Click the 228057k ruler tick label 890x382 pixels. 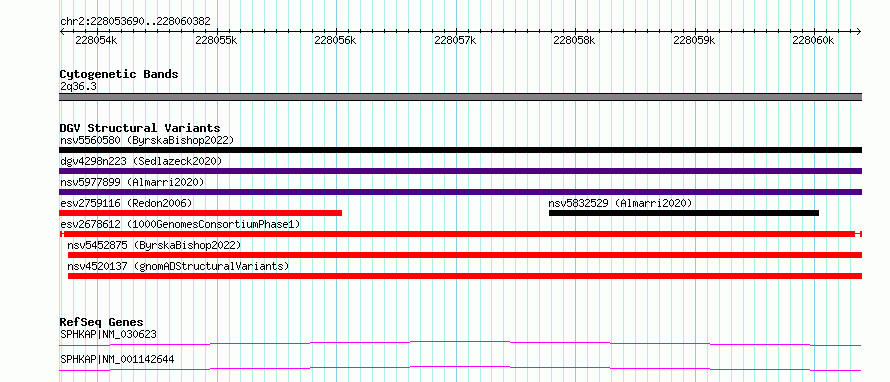click(455, 40)
